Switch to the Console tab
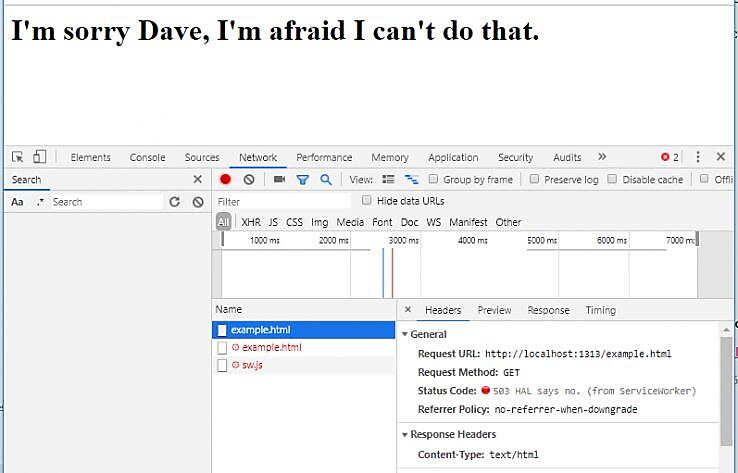Image resolution: width=738 pixels, height=473 pixels. pyautogui.click(x=147, y=157)
